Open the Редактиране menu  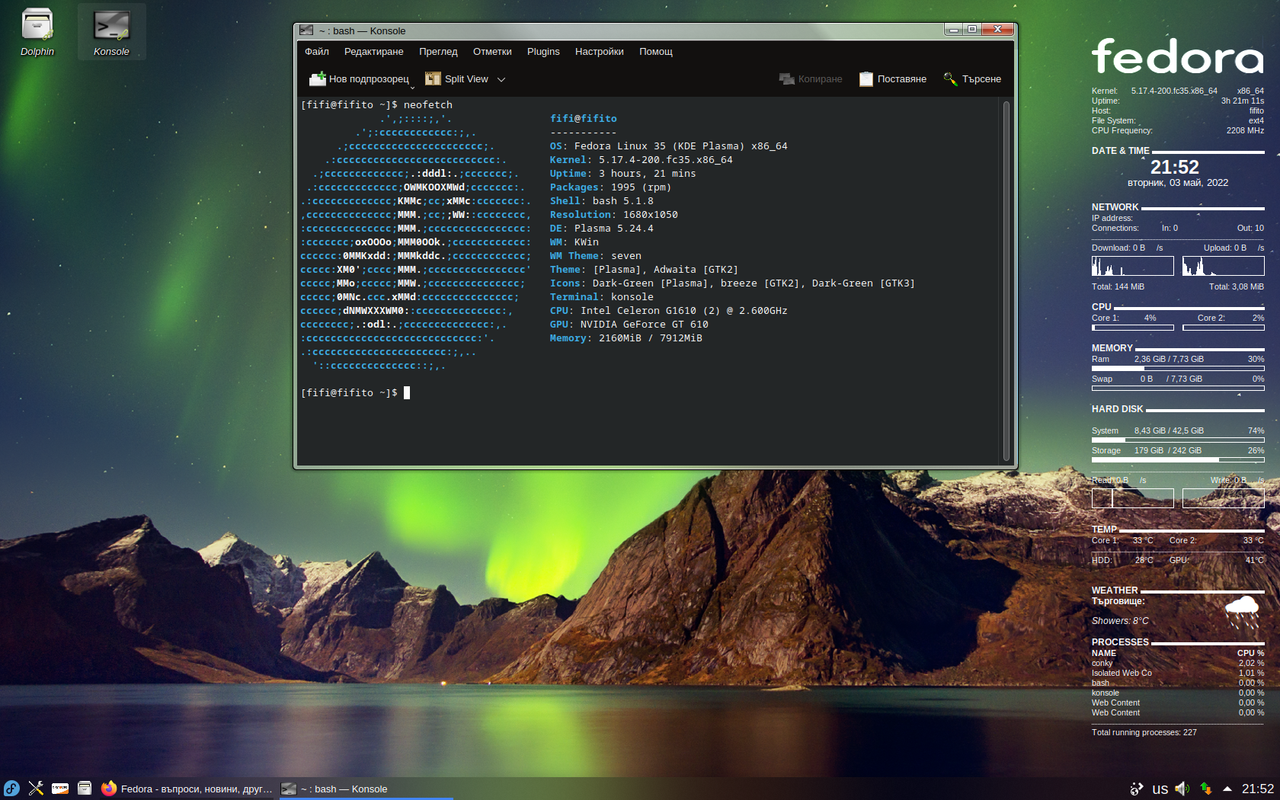(374, 51)
